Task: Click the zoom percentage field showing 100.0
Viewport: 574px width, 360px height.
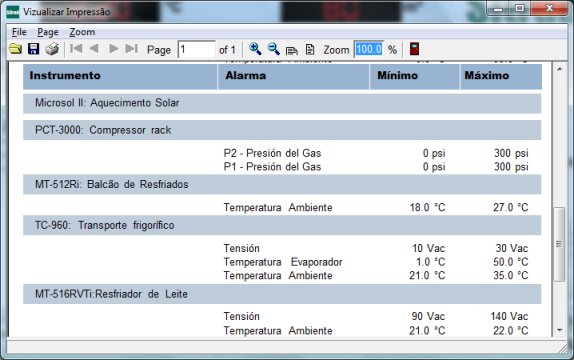Action: coord(369,49)
